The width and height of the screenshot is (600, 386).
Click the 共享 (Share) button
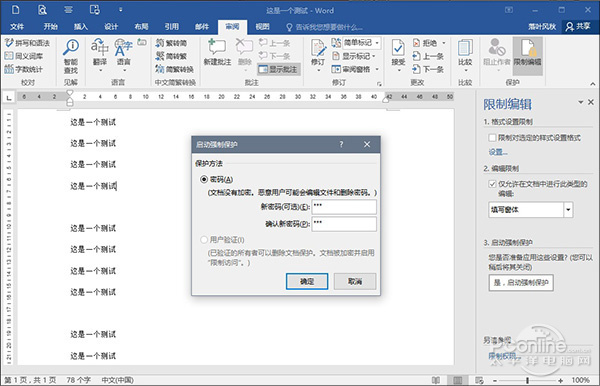point(578,26)
